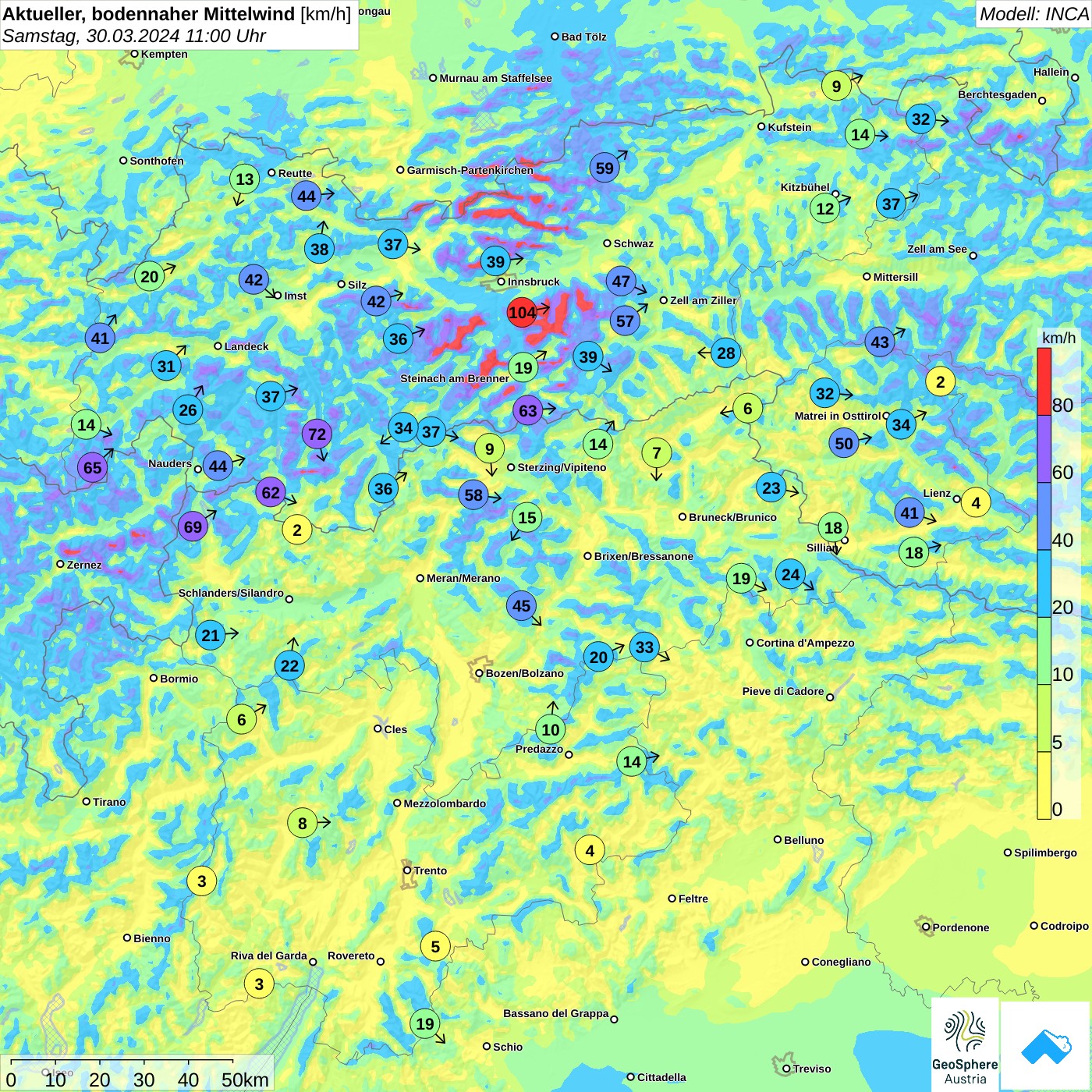Image resolution: width=1092 pixels, height=1092 pixels.
Task: Click the 24 km/h station marker
Action: [791, 574]
